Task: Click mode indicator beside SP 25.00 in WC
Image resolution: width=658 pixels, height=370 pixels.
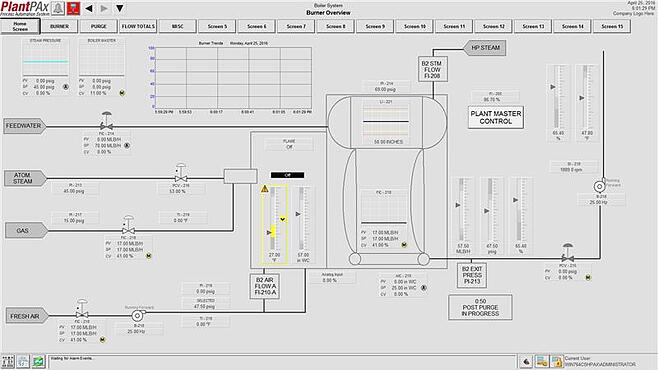Action: [424, 288]
